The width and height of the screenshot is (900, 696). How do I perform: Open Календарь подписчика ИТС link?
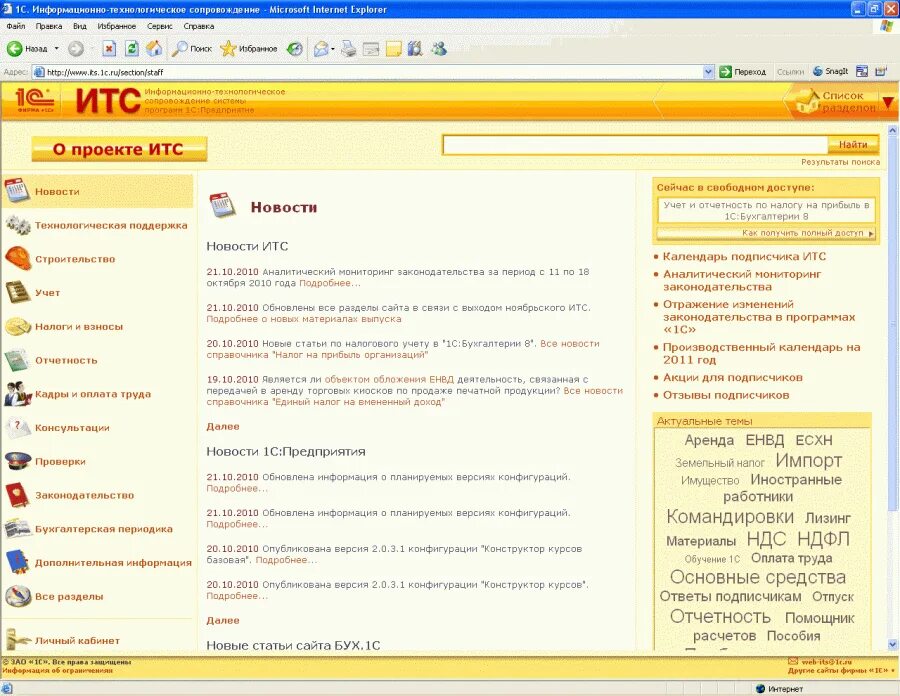[x=744, y=256]
